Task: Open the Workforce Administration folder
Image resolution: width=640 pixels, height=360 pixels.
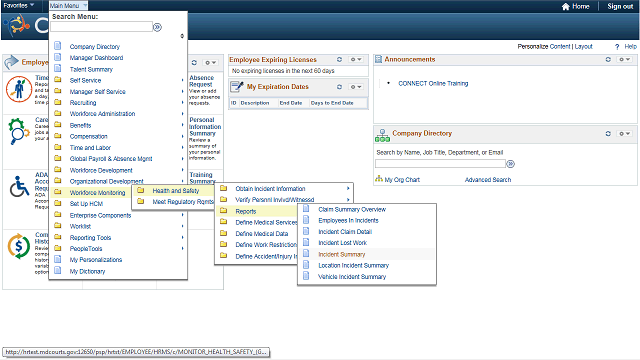Action: click(x=102, y=114)
